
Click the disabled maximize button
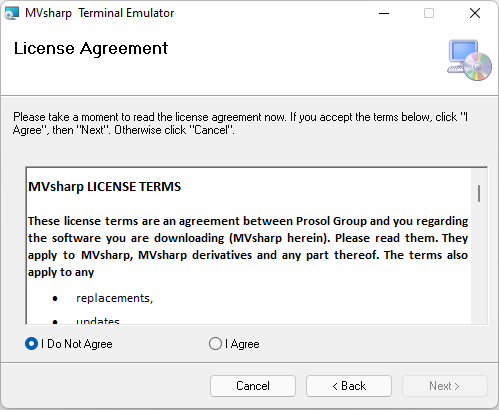(429, 13)
